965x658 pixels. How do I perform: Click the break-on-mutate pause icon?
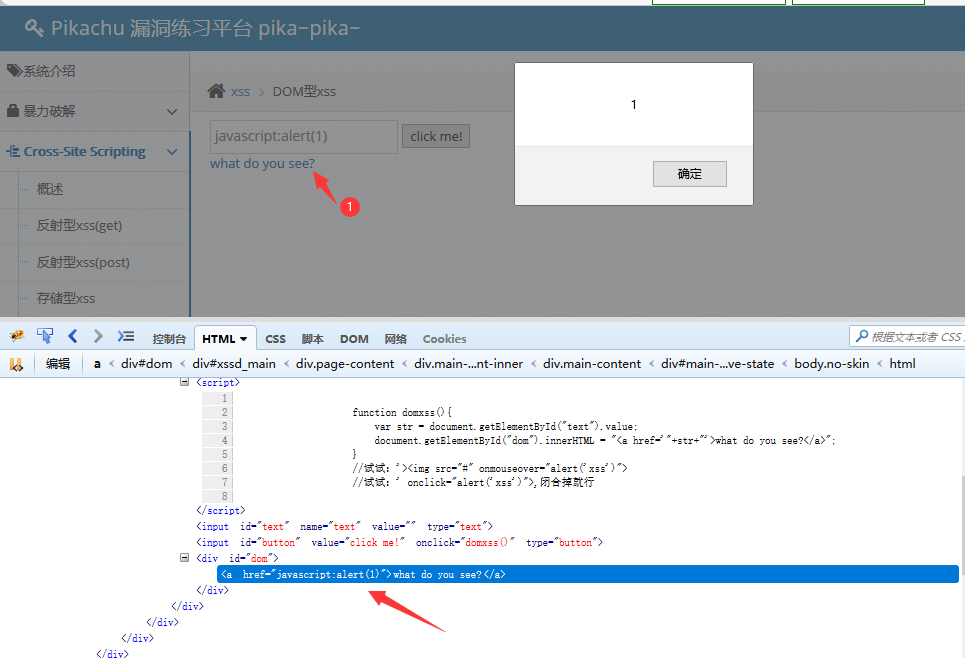17,364
